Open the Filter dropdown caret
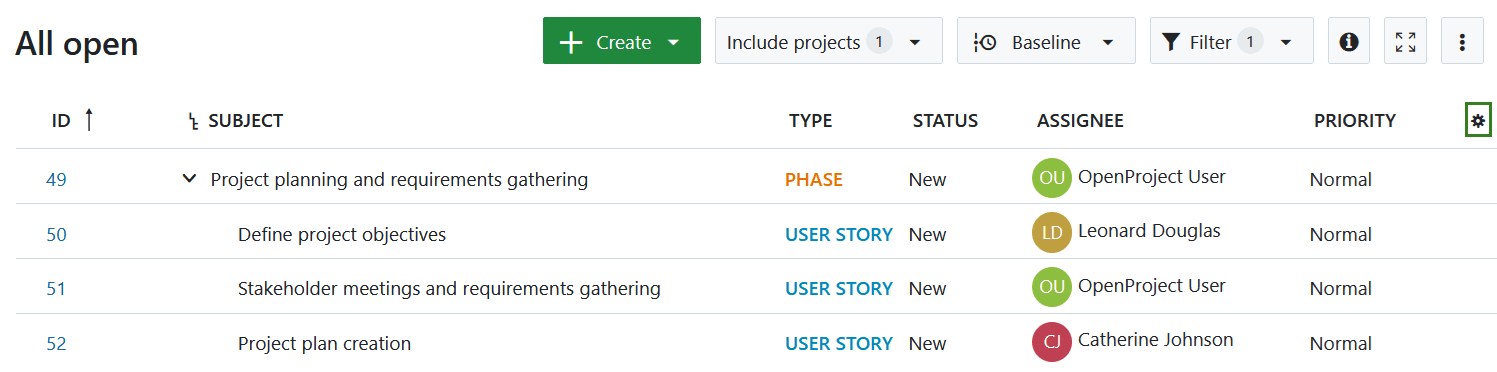 (x=1286, y=42)
